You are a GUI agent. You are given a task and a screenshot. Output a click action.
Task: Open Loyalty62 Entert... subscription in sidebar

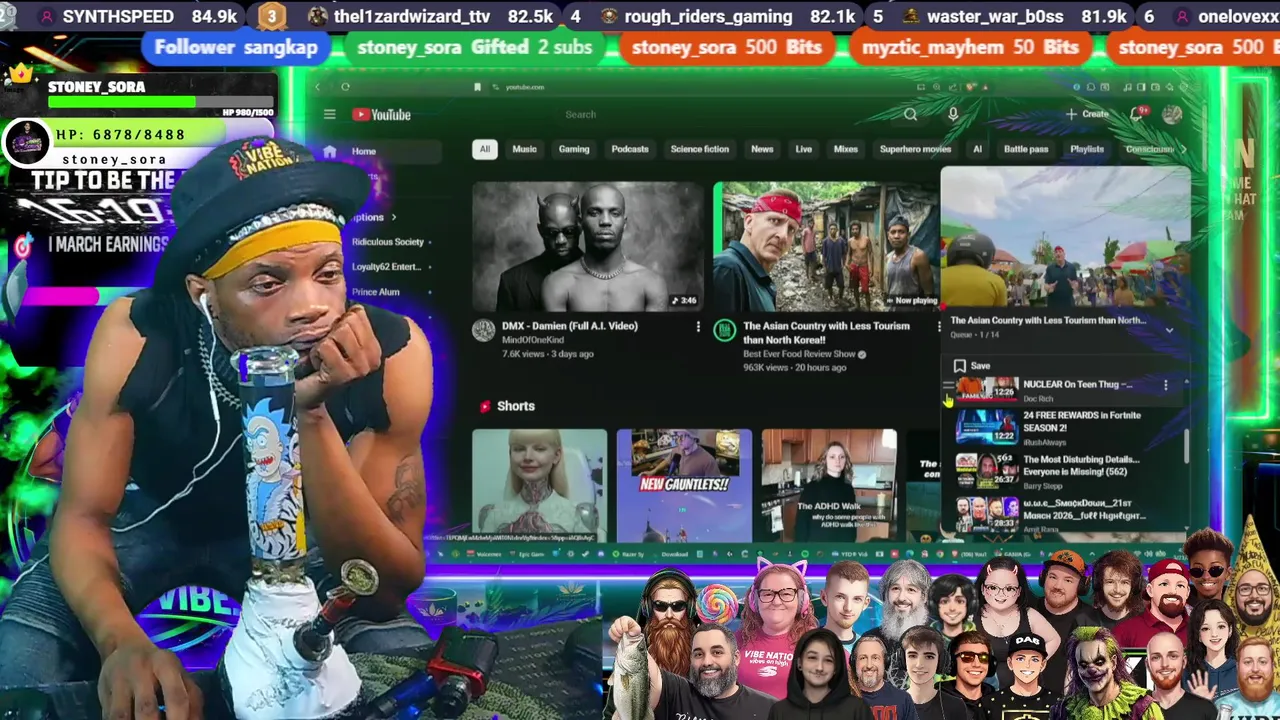click(x=388, y=267)
